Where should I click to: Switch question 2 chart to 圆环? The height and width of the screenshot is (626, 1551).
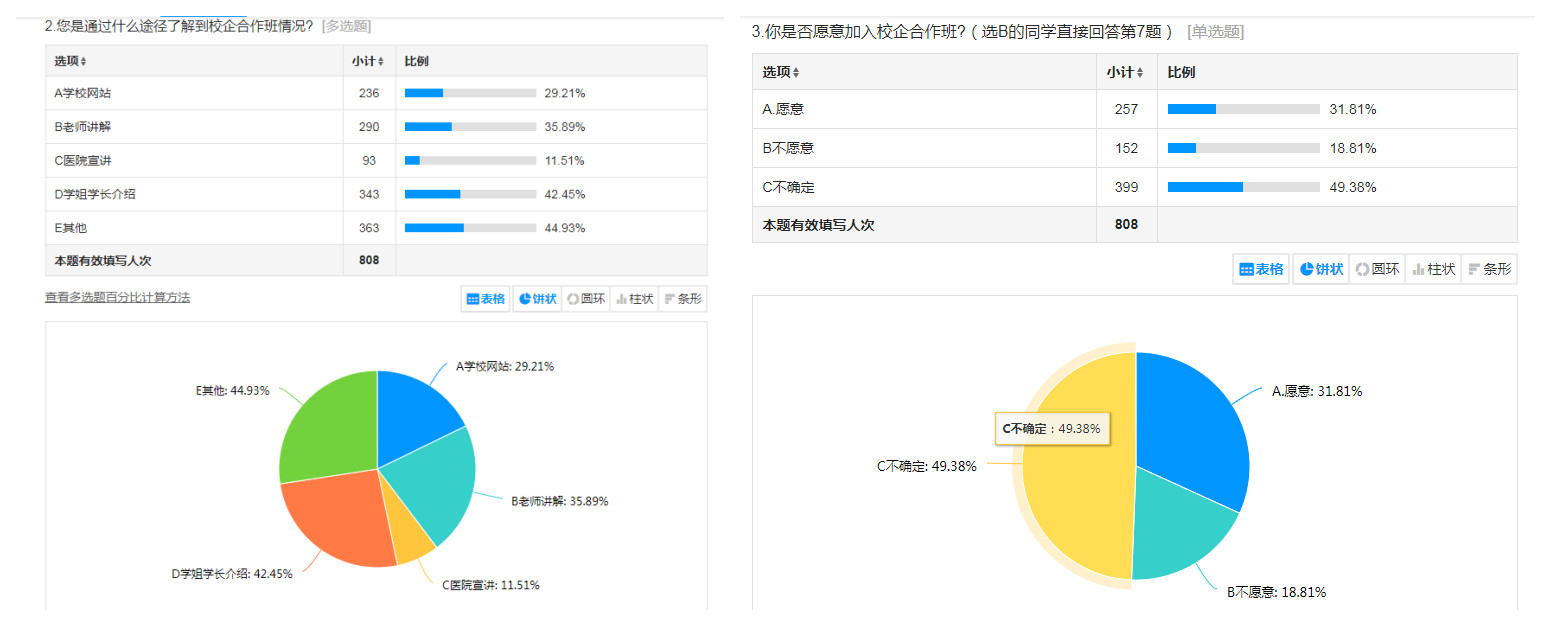tap(585, 299)
